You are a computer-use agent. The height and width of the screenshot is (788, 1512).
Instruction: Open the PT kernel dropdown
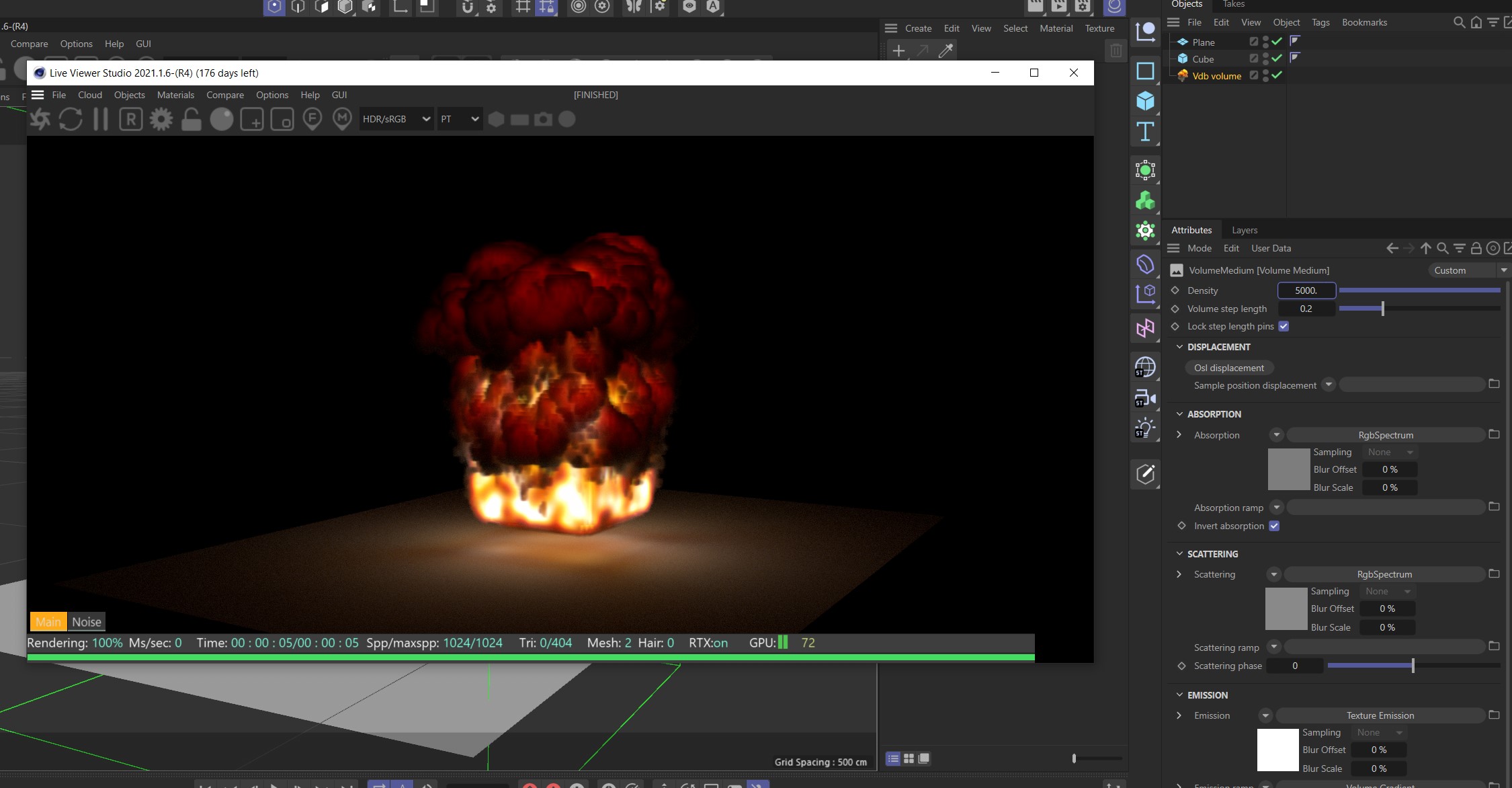click(x=460, y=119)
